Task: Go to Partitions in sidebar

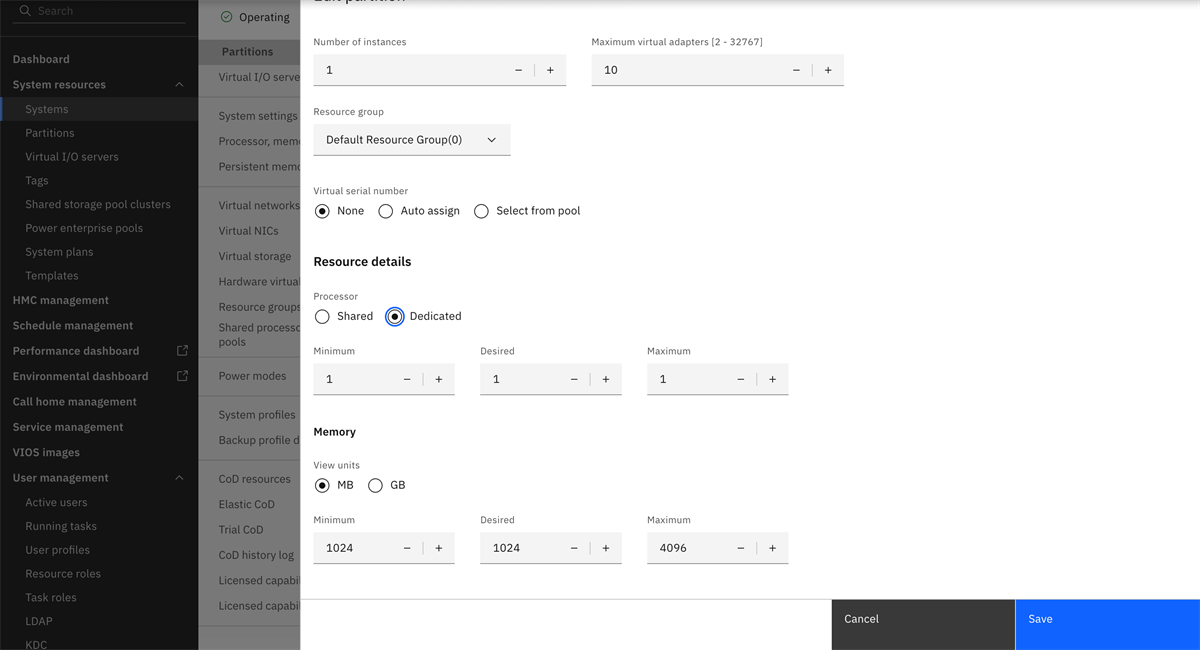Action: click(x=50, y=133)
